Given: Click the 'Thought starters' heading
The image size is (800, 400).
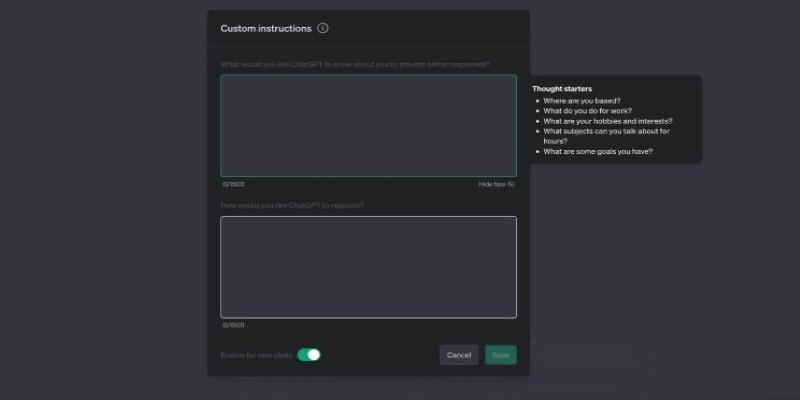Looking at the screenshot, I should click(562, 89).
